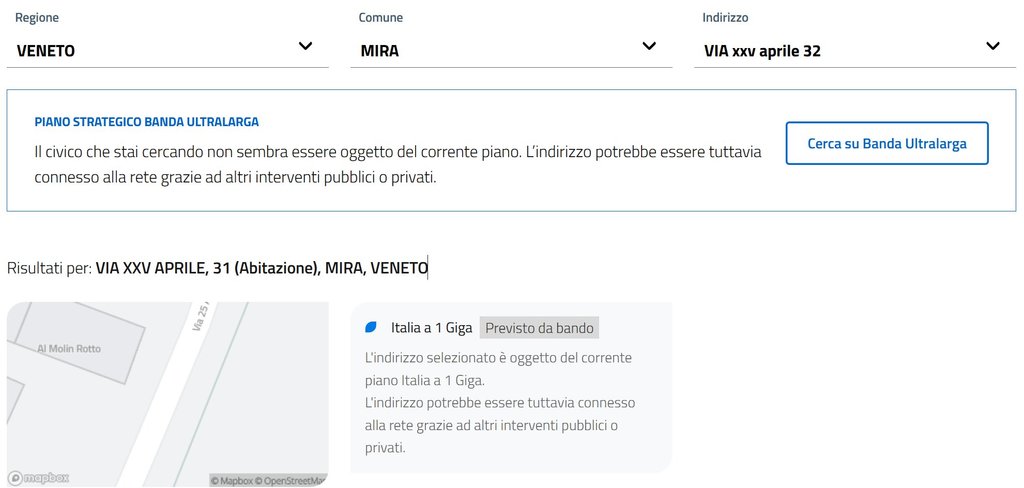Viewport: 1024px width, 488px height.
Task: Click the Regione field label
Action: tap(37, 18)
